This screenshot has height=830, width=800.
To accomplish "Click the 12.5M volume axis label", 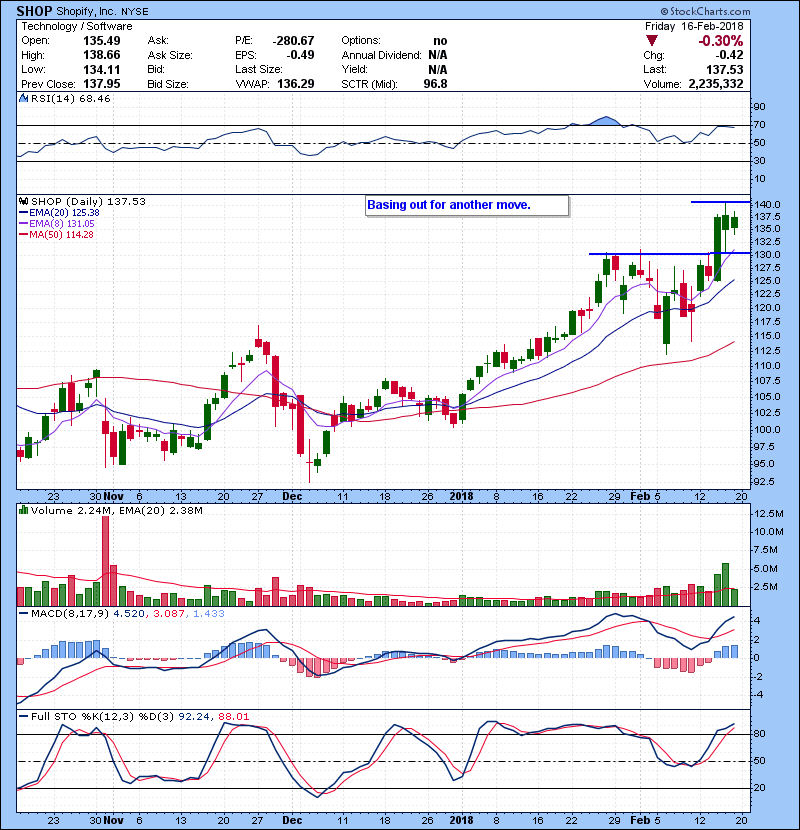I will point(769,514).
